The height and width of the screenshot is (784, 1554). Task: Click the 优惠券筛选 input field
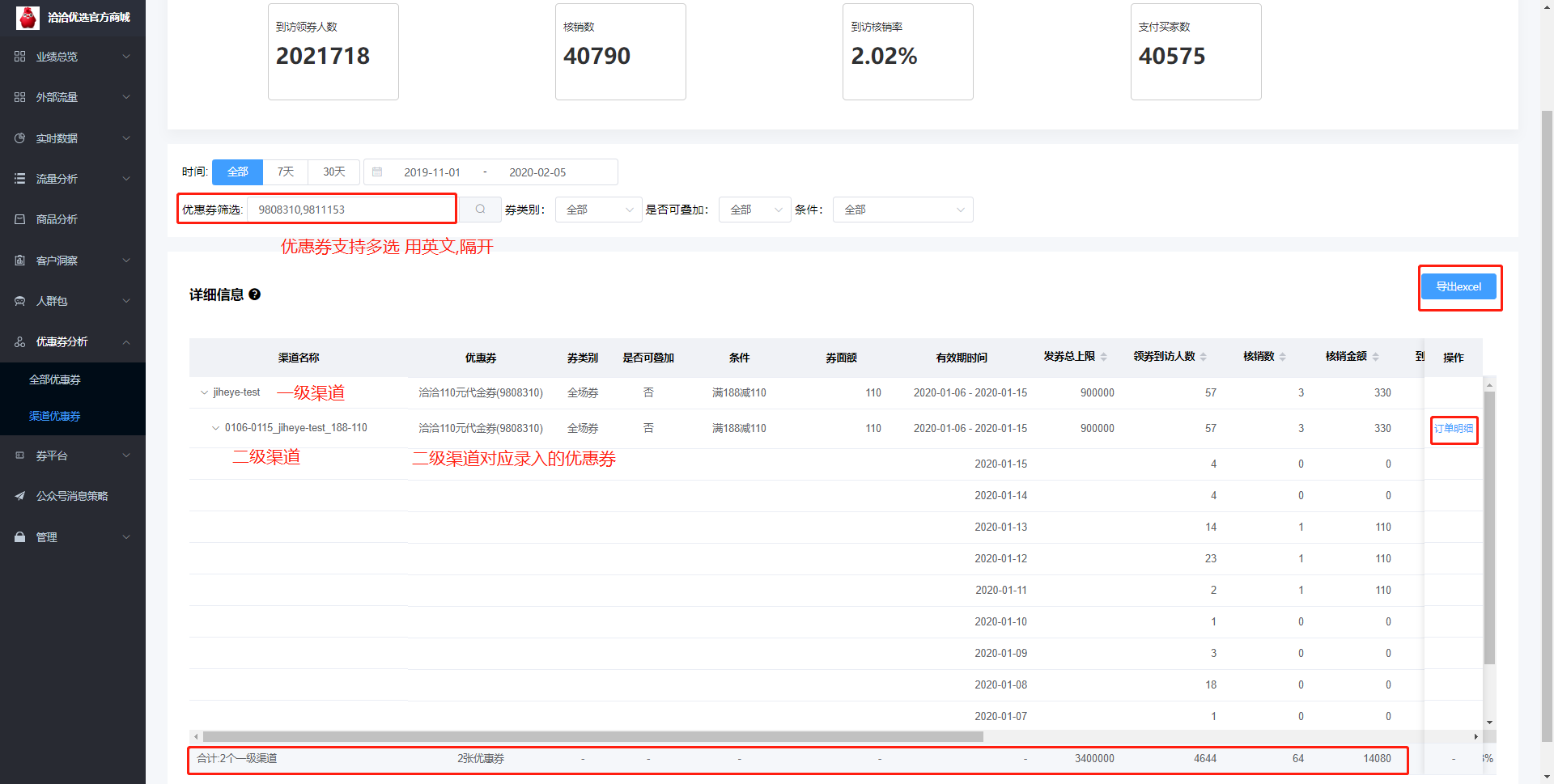point(350,210)
